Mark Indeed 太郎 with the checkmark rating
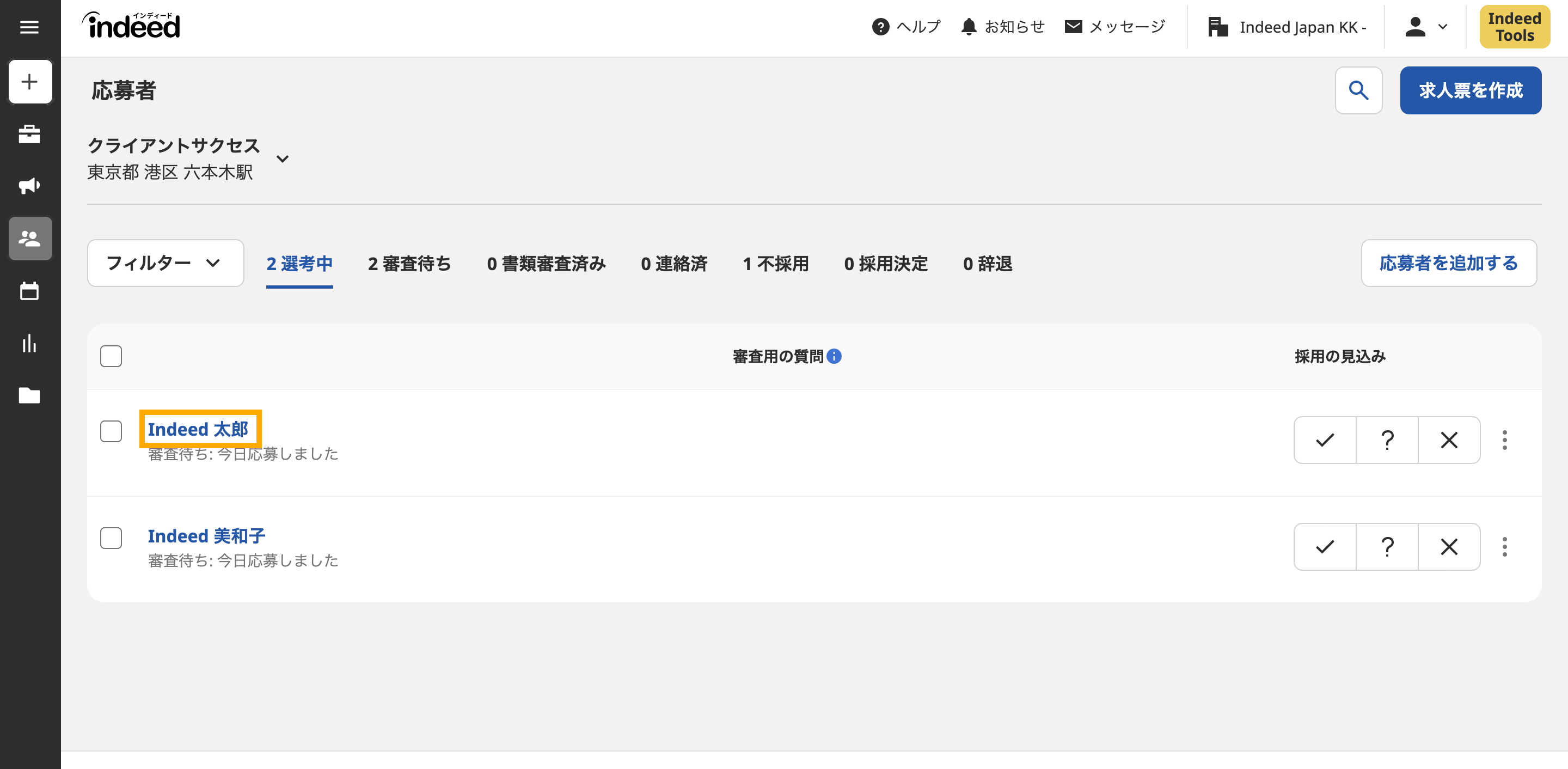 click(x=1325, y=440)
